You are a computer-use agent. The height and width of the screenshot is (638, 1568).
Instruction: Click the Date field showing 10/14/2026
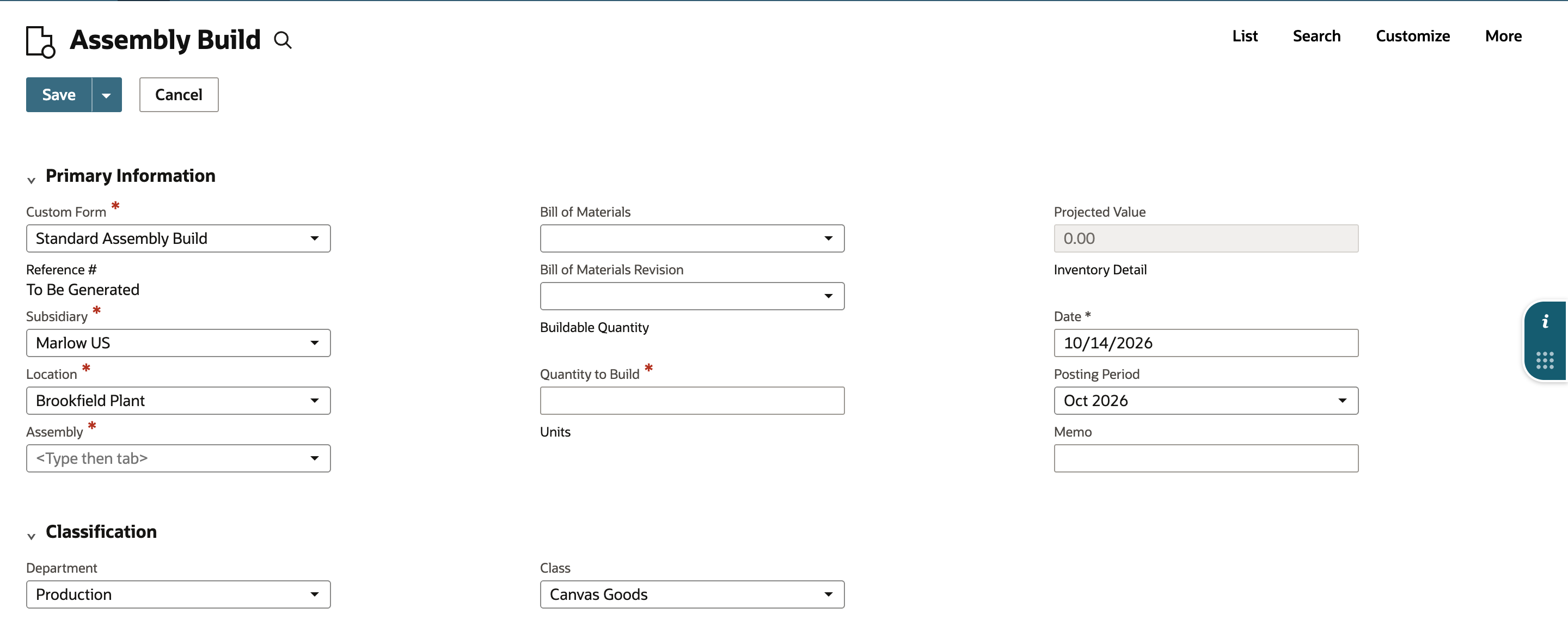pos(1206,343)
